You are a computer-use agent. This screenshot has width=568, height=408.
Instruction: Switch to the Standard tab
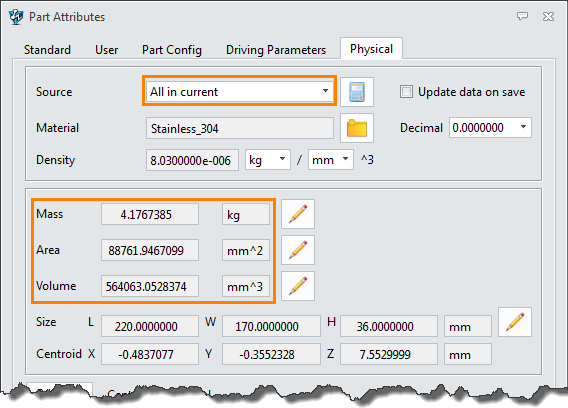pos(47,50)
